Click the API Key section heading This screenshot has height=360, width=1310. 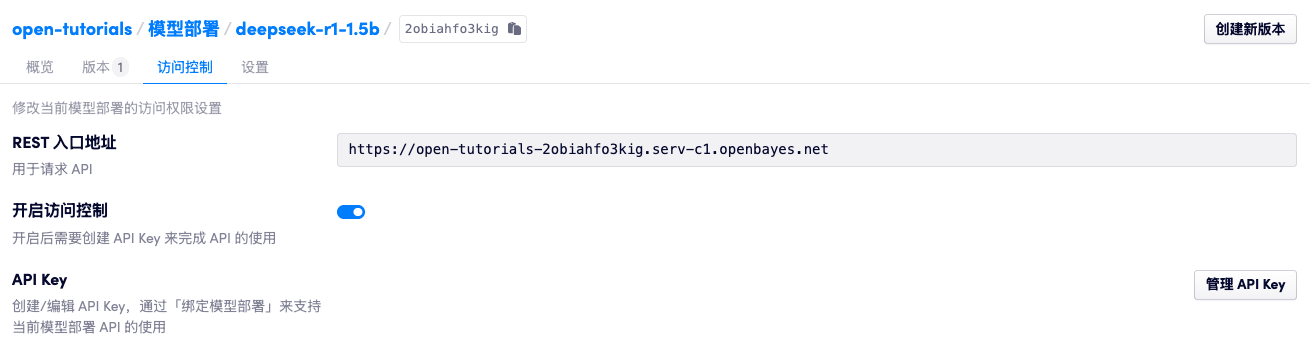click(39, 279)
